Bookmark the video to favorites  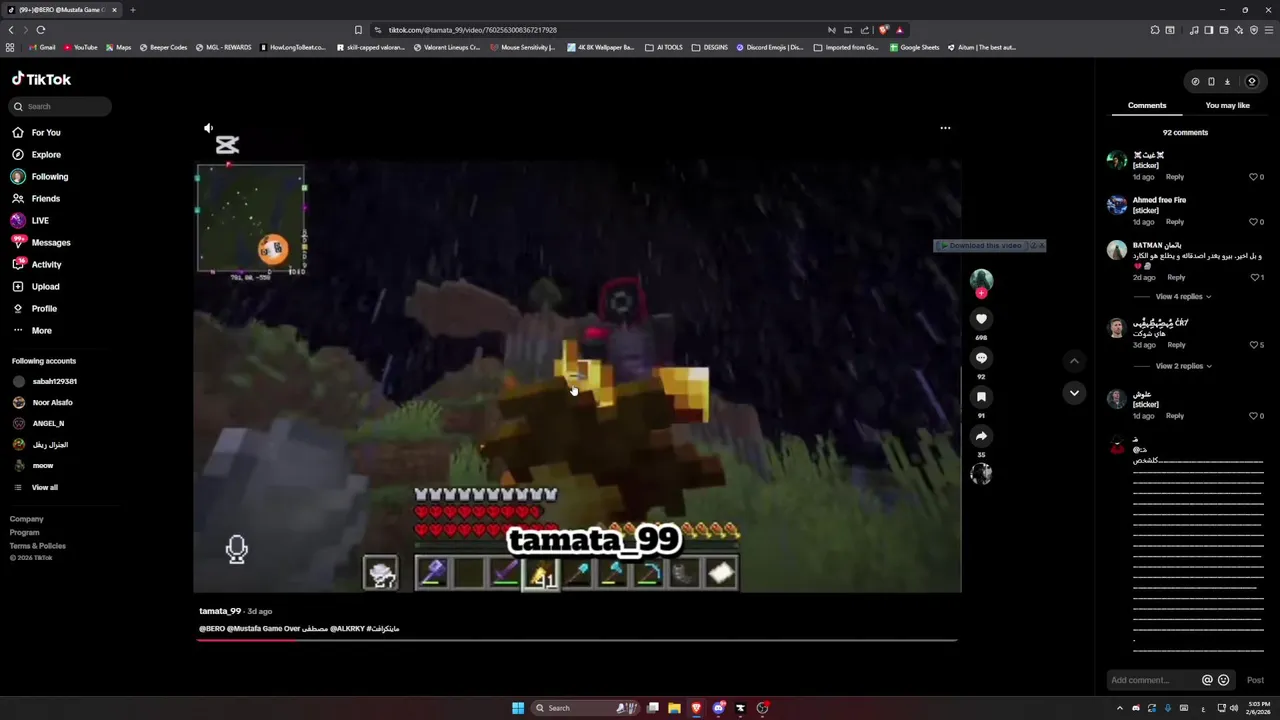tap(981, 397)
